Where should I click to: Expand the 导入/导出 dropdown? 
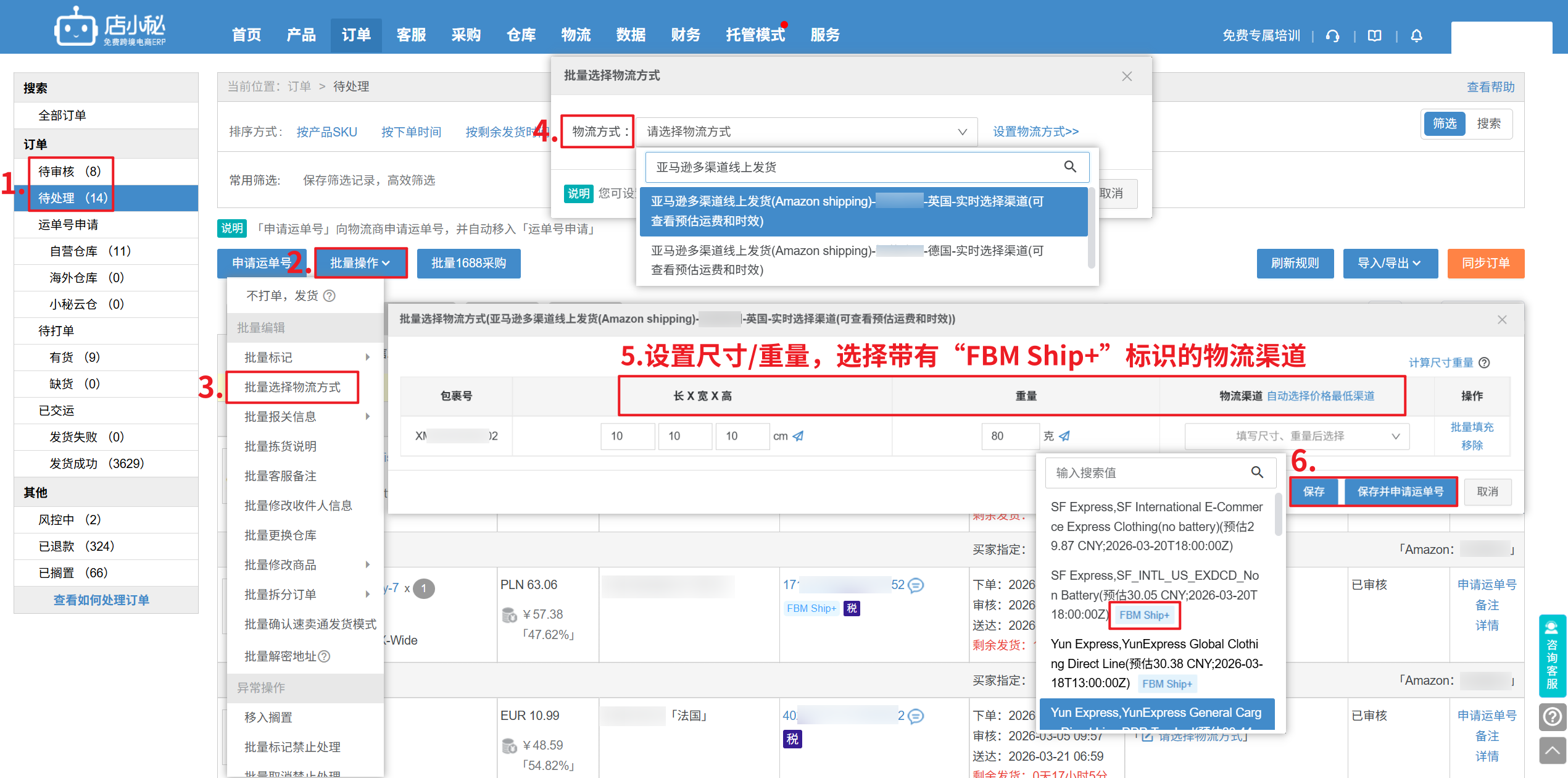coord(1390,263)
